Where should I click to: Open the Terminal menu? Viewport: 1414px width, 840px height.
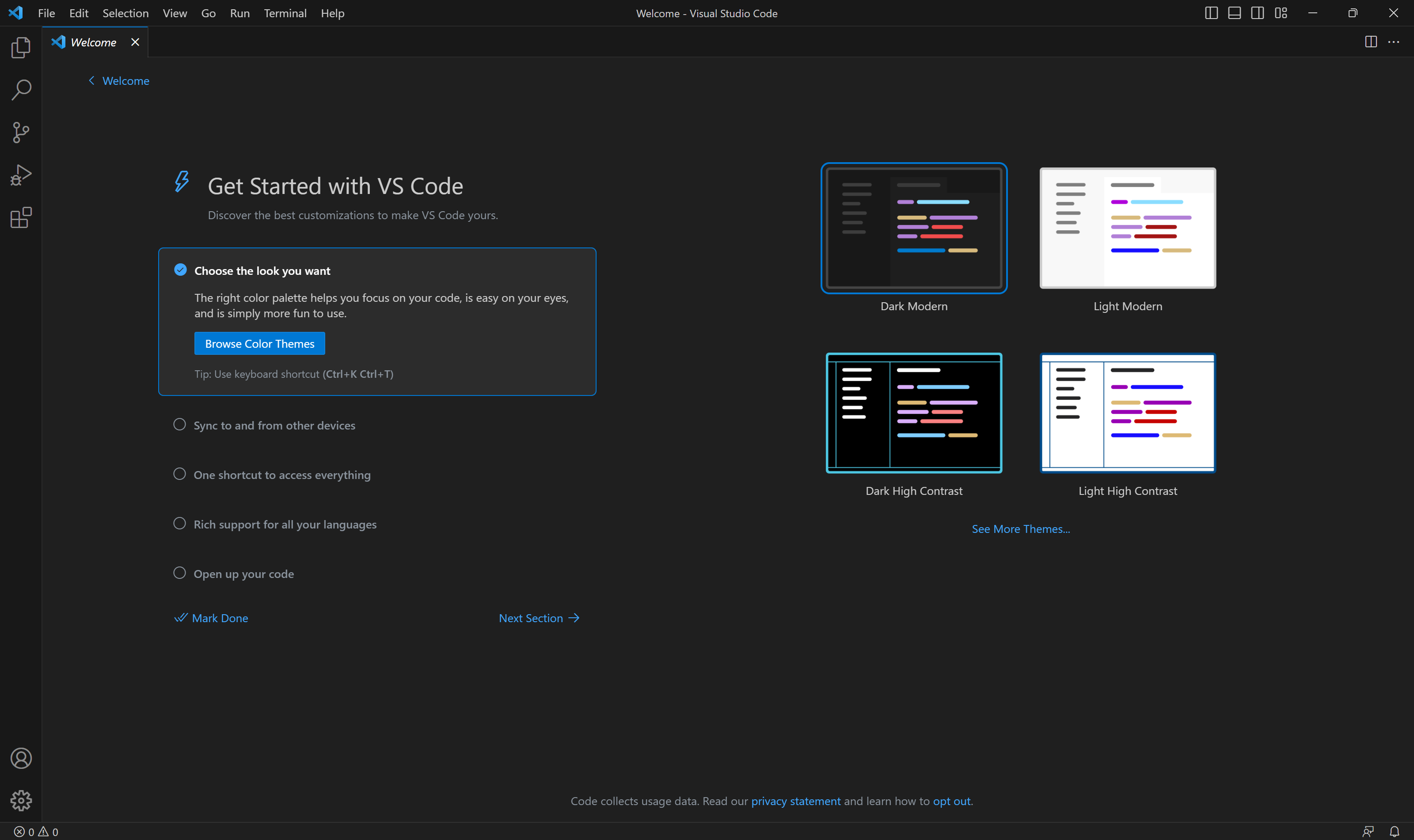(x=285, y=13)
